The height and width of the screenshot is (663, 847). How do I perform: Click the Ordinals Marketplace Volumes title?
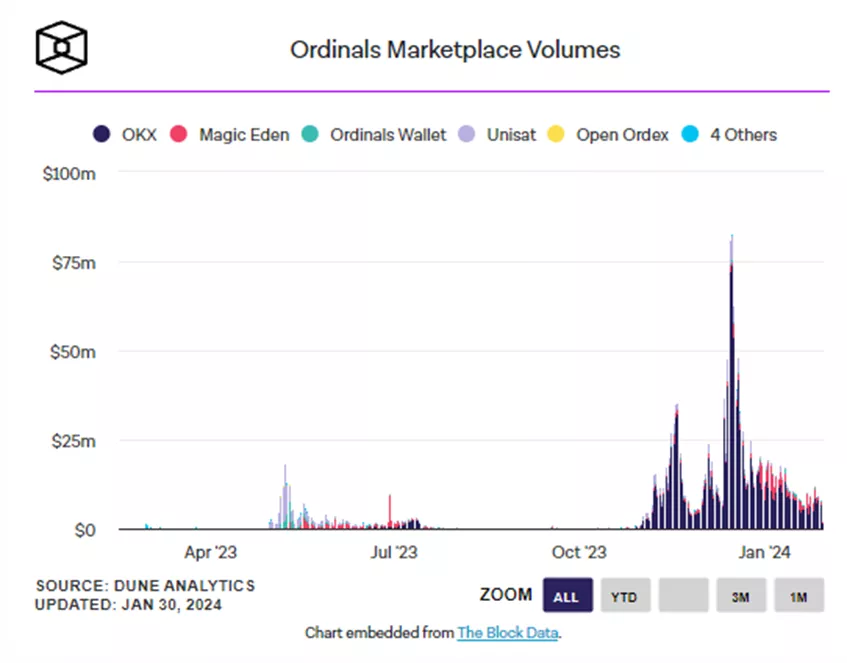(455, 50)
